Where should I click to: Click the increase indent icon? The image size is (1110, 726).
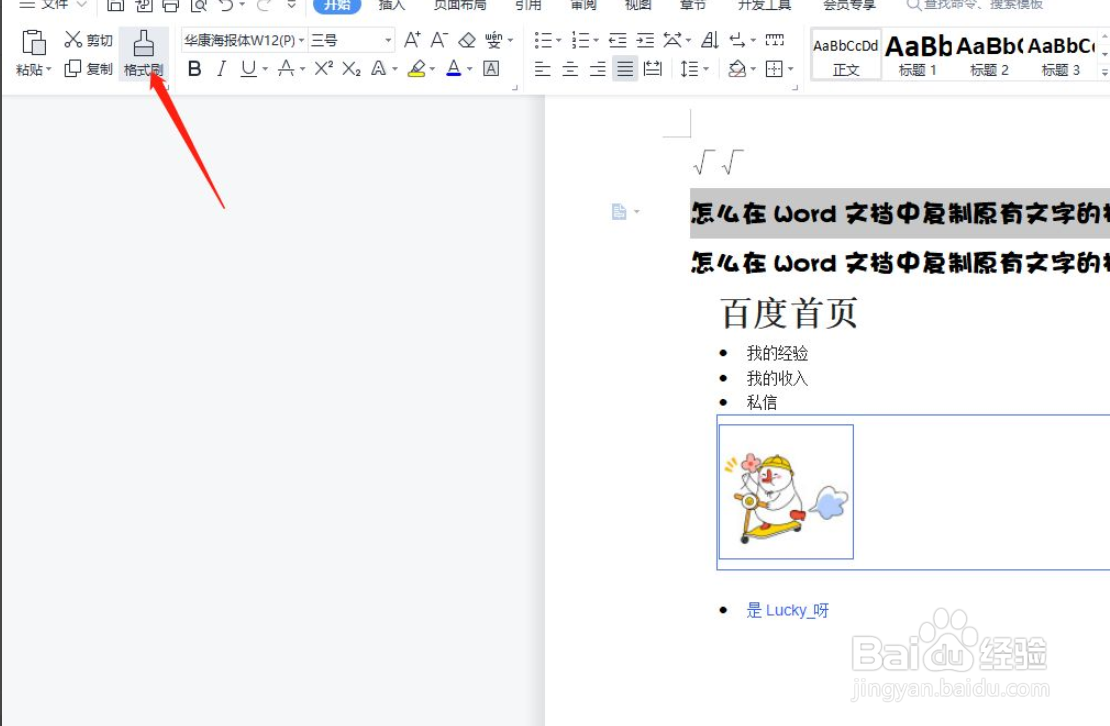(645, 40)
